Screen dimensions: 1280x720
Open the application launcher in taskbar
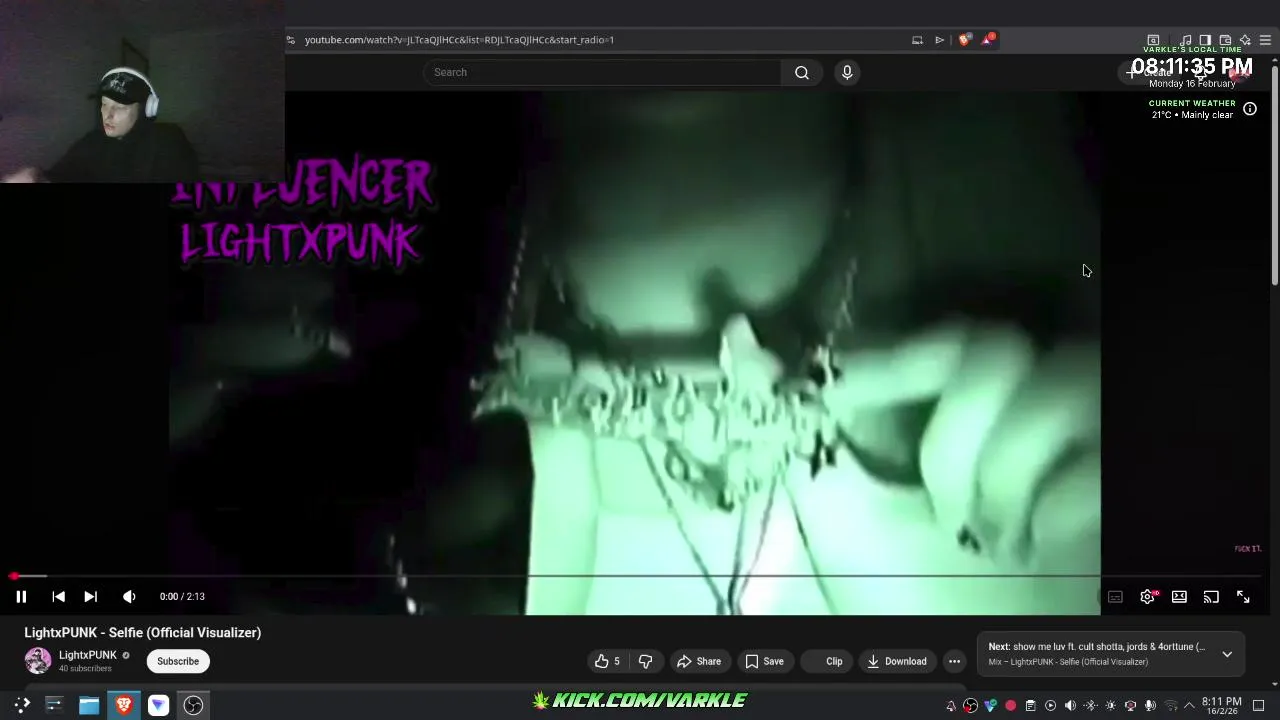(x=21, y=705)
